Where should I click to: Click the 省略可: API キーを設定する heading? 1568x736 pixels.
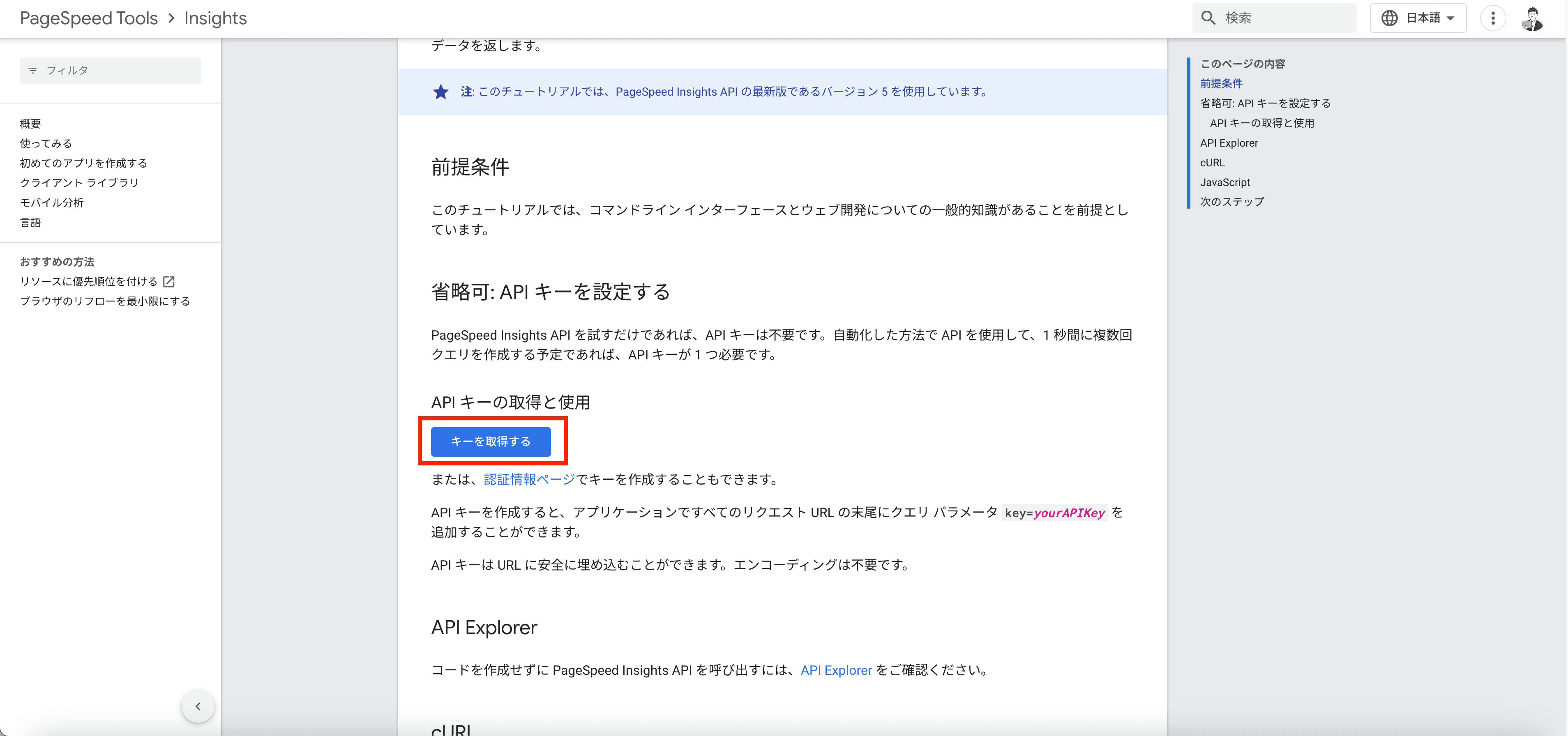click(550, 292)
